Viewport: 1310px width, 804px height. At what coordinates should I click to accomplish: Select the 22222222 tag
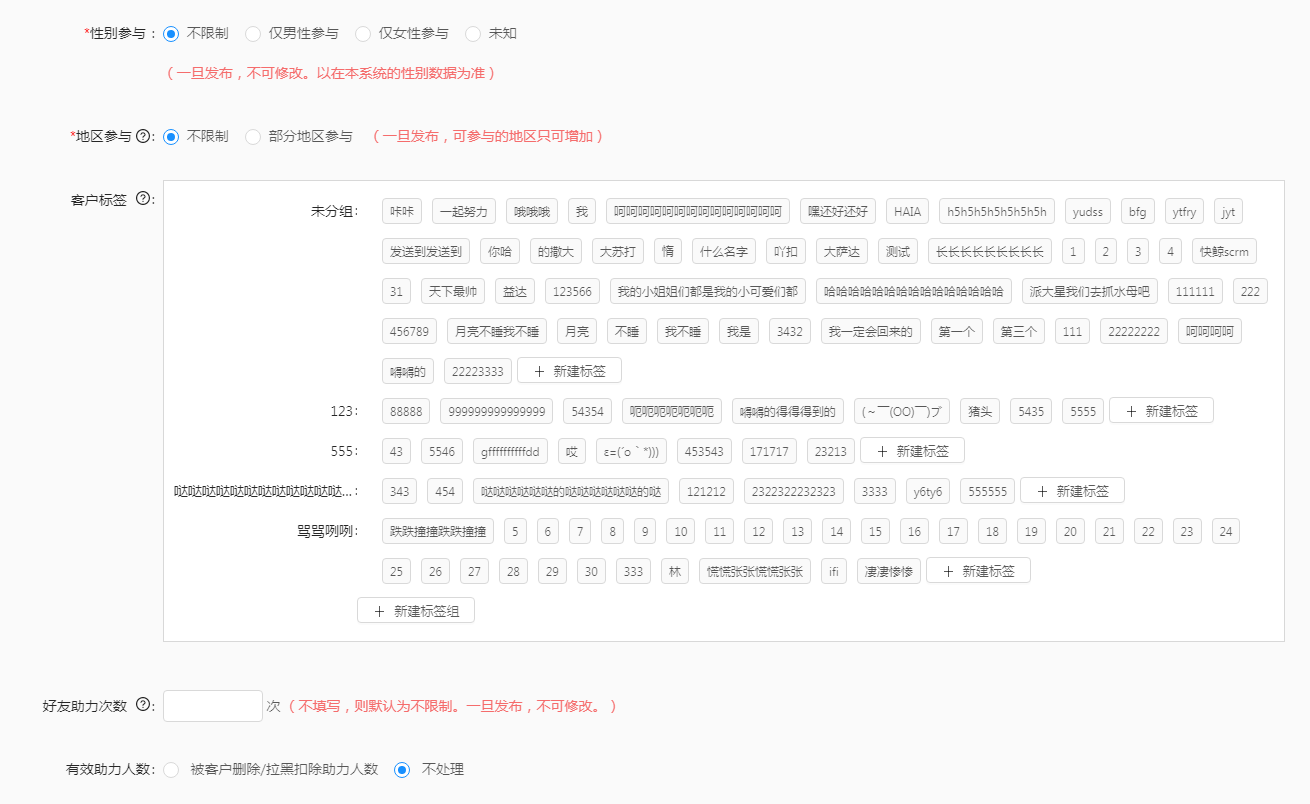(1134, 331)
